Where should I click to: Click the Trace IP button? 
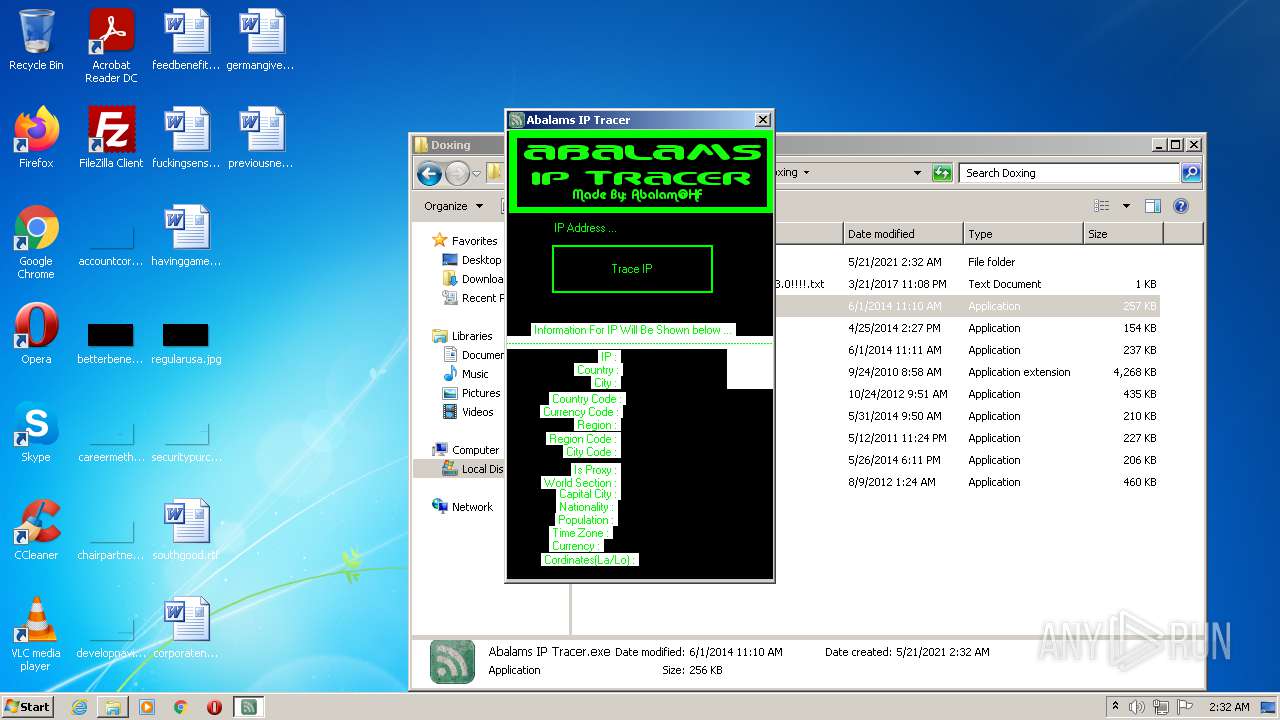click(x=632, y=269)
